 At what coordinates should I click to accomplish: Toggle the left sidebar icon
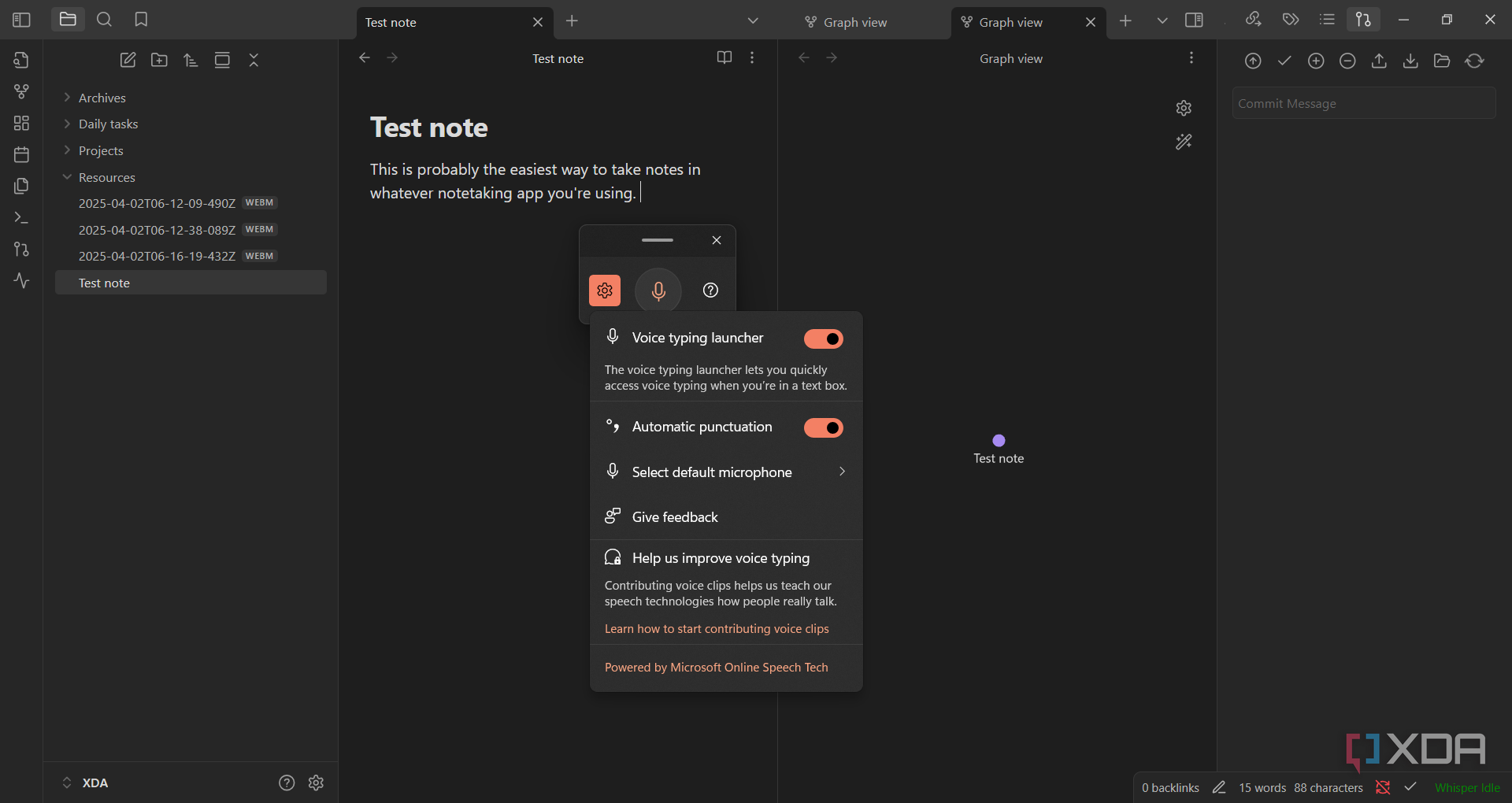(21, 20)
